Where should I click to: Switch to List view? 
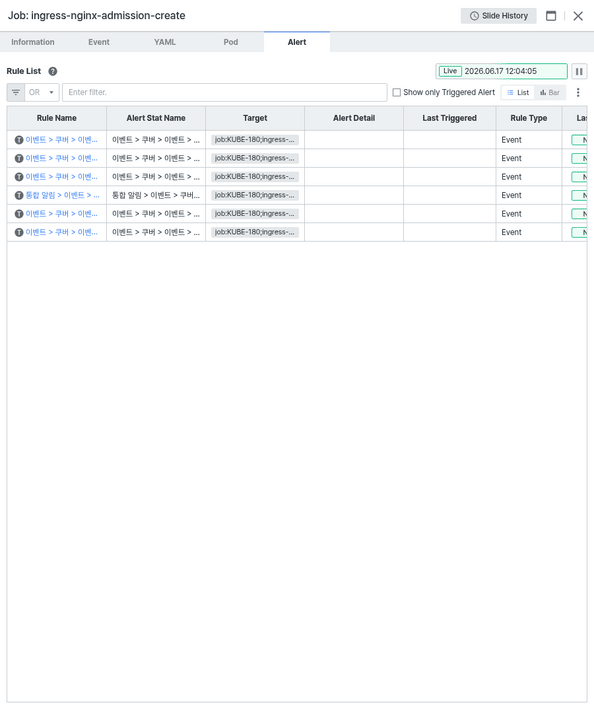coord(518,92)
